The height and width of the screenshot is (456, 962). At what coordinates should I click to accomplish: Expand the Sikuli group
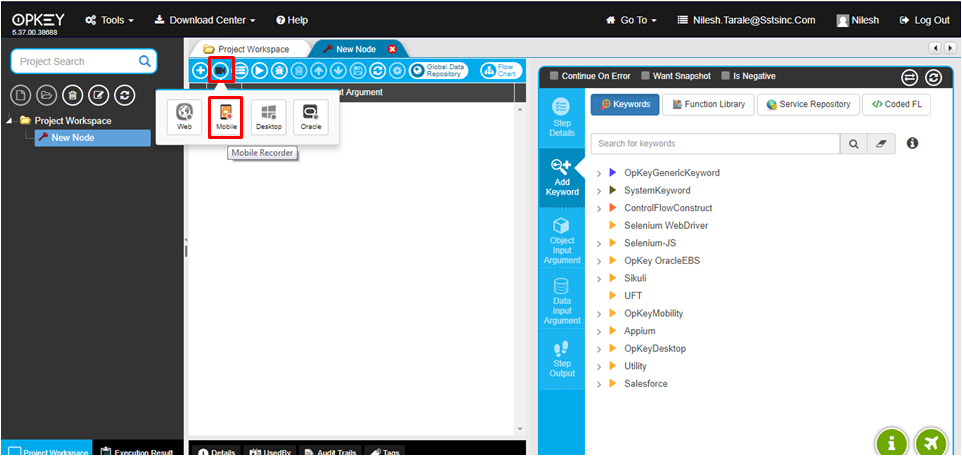(x=599, y=279)
